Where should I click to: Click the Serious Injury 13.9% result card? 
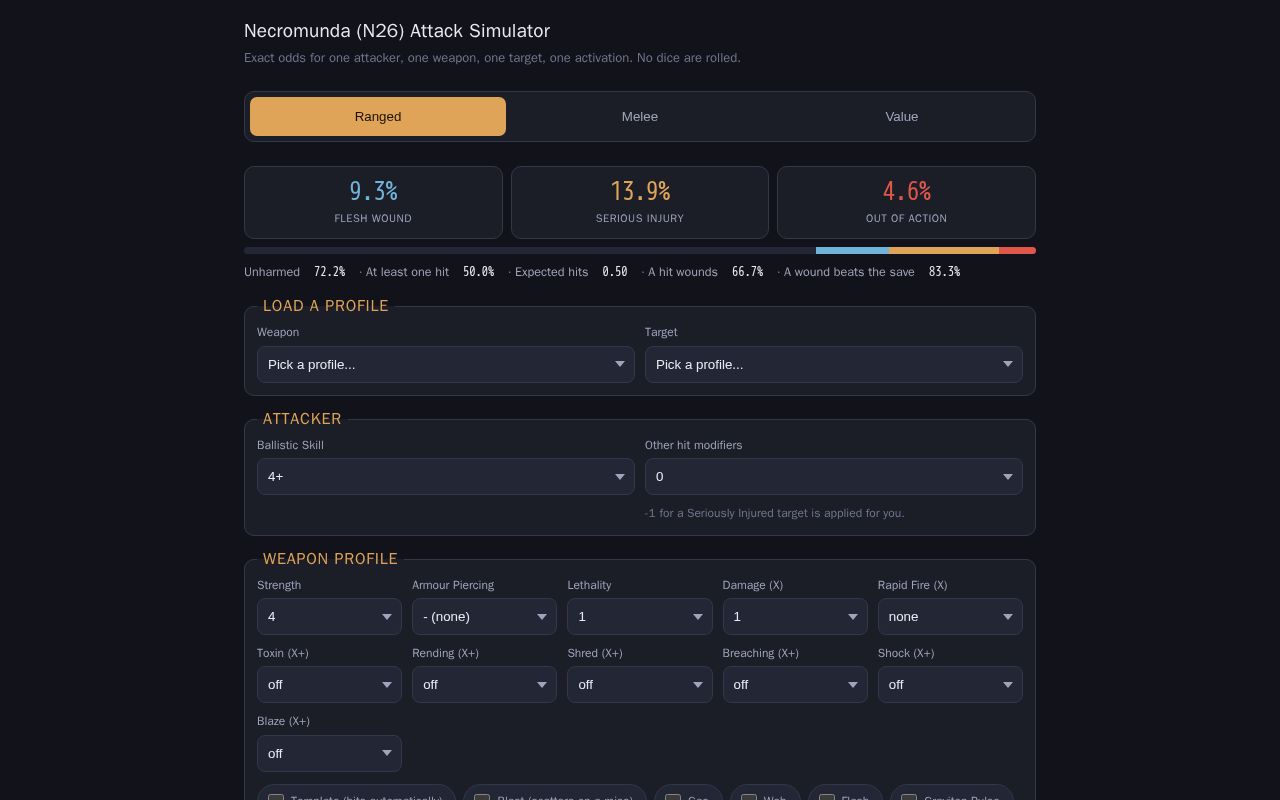640,202
